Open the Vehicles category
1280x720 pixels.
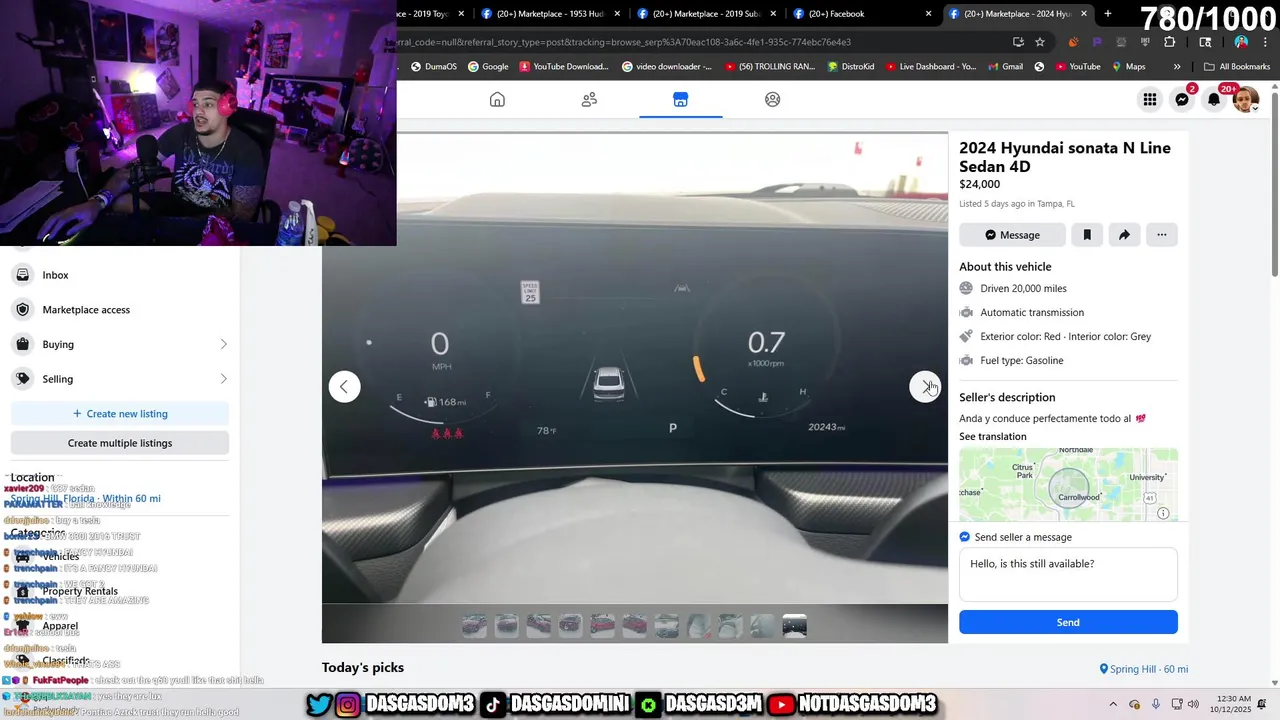120,557
